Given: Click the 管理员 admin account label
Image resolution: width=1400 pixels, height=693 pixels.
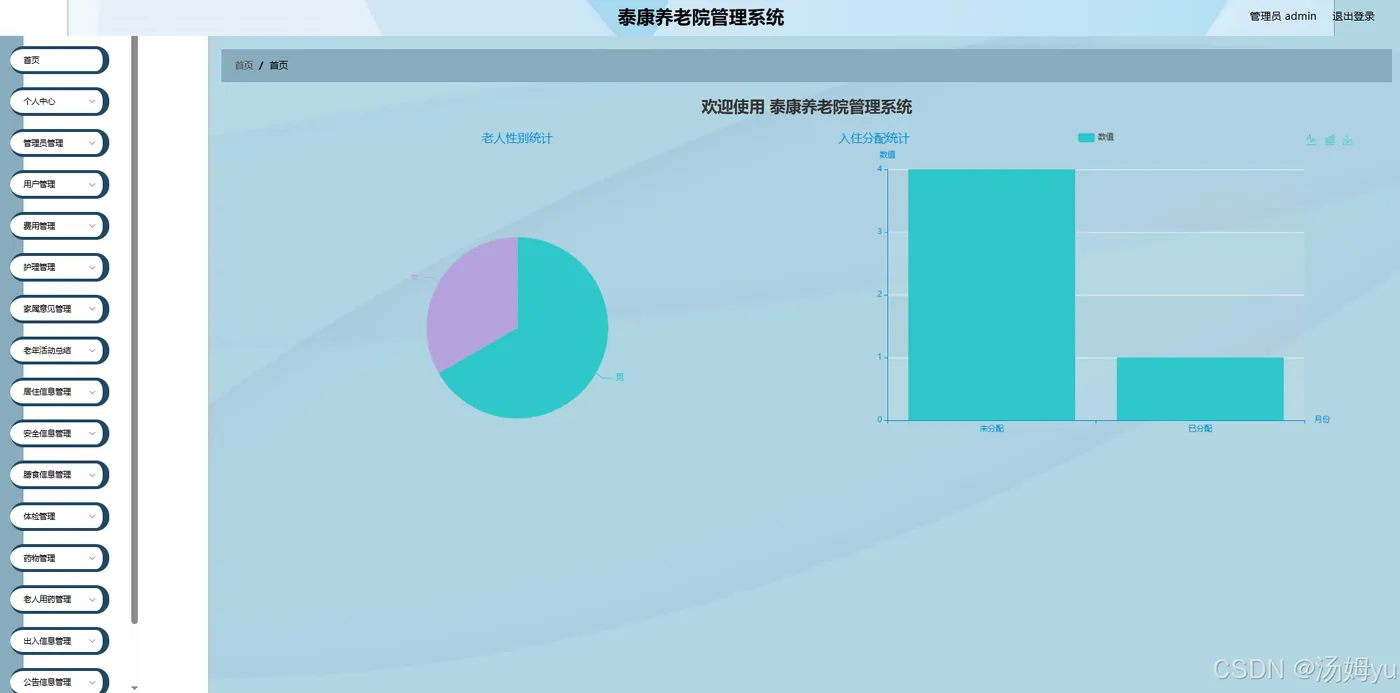Looking at the screenshot, I should (1283, 16).
